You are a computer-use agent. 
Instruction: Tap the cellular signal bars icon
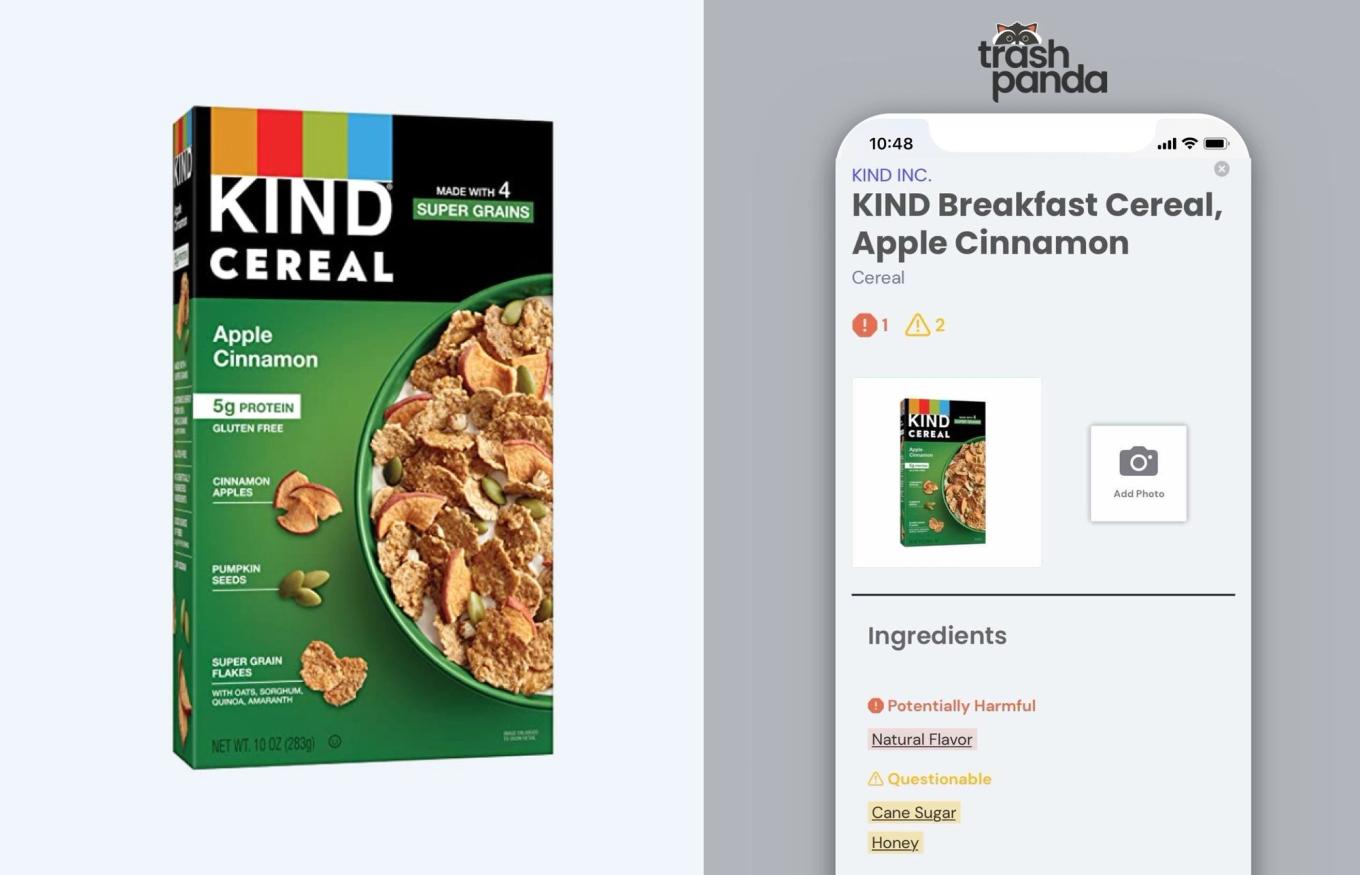[x=1166, y=144]
